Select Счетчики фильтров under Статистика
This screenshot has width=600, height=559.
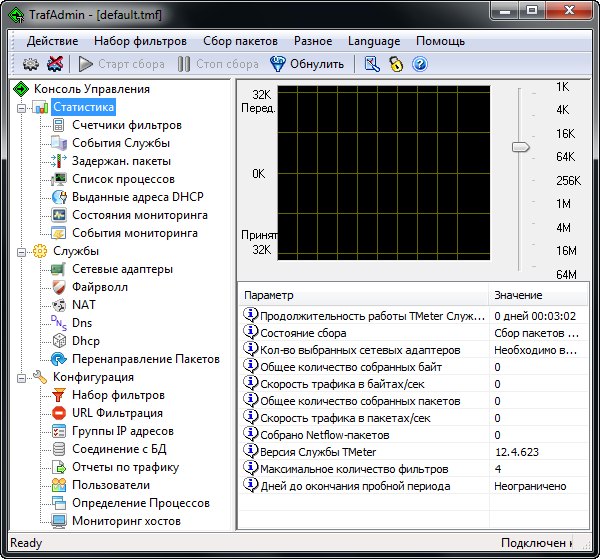(x=126, y=125)
